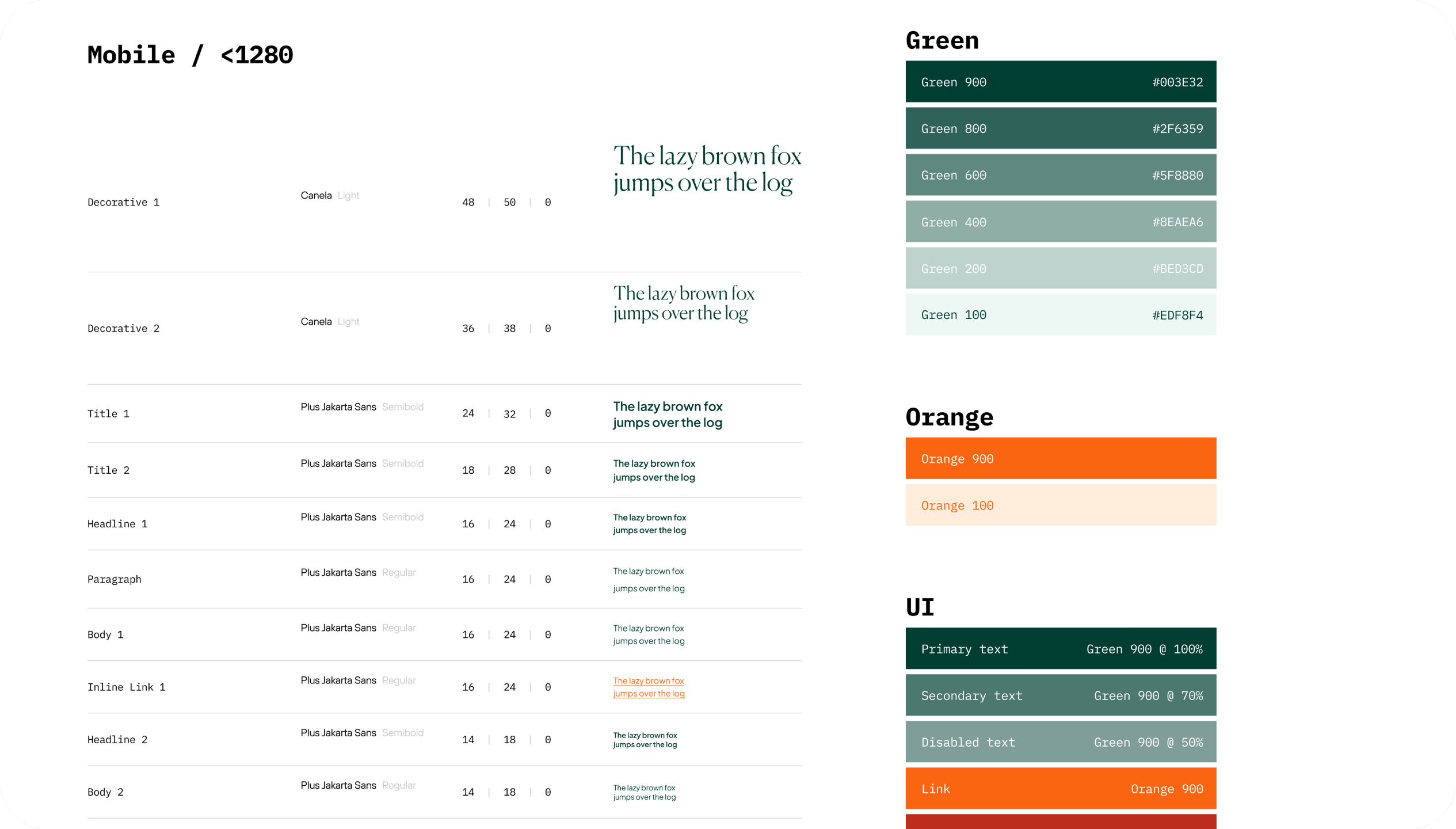This screenshot has height=829, width=1456.
Task: Click the "Green 900 @ 100%" value
Action: pyautogui.click(x=1145, y=649)
